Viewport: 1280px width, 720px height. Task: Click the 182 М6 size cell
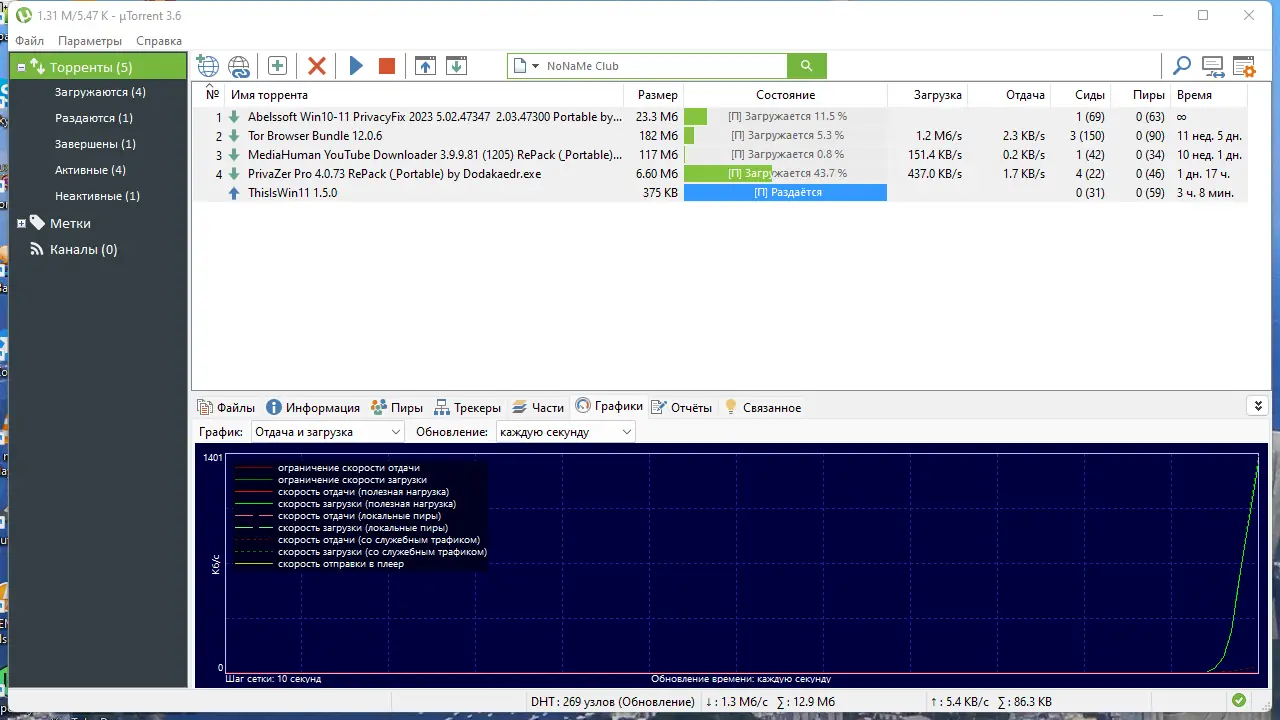pyautogui.click(x=658, y=136)
